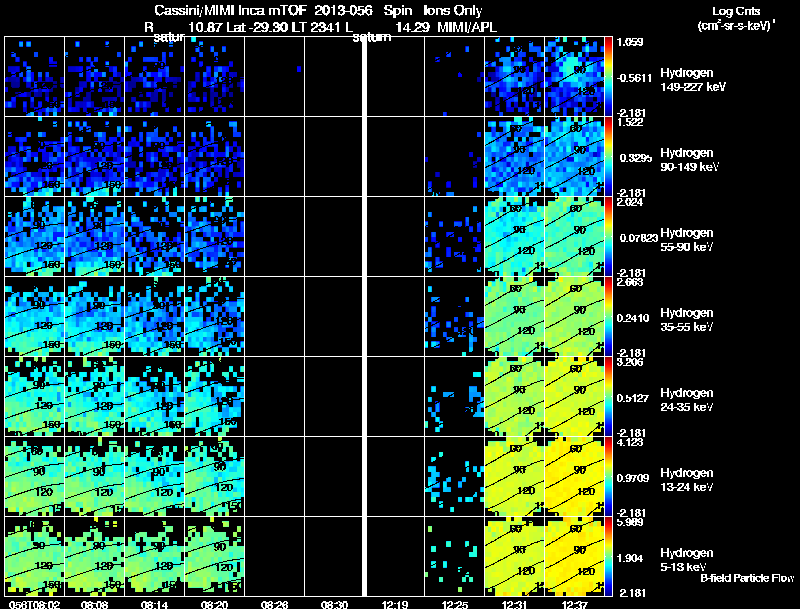The height and width of the screenshot is (609, 800).
Task: Select the 12:25 panel in the 24-35 keV row
Action: pyautogui.click(x=455, y=397)
